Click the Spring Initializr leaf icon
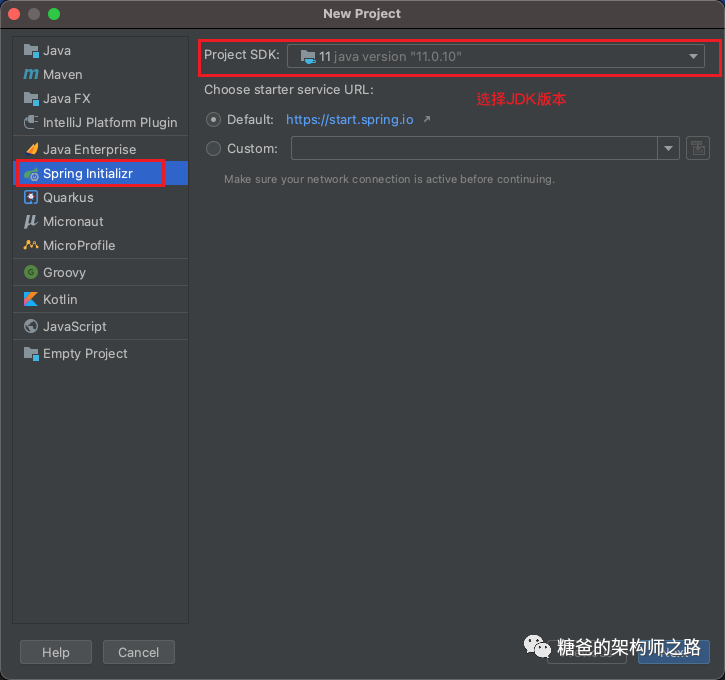 31,174
